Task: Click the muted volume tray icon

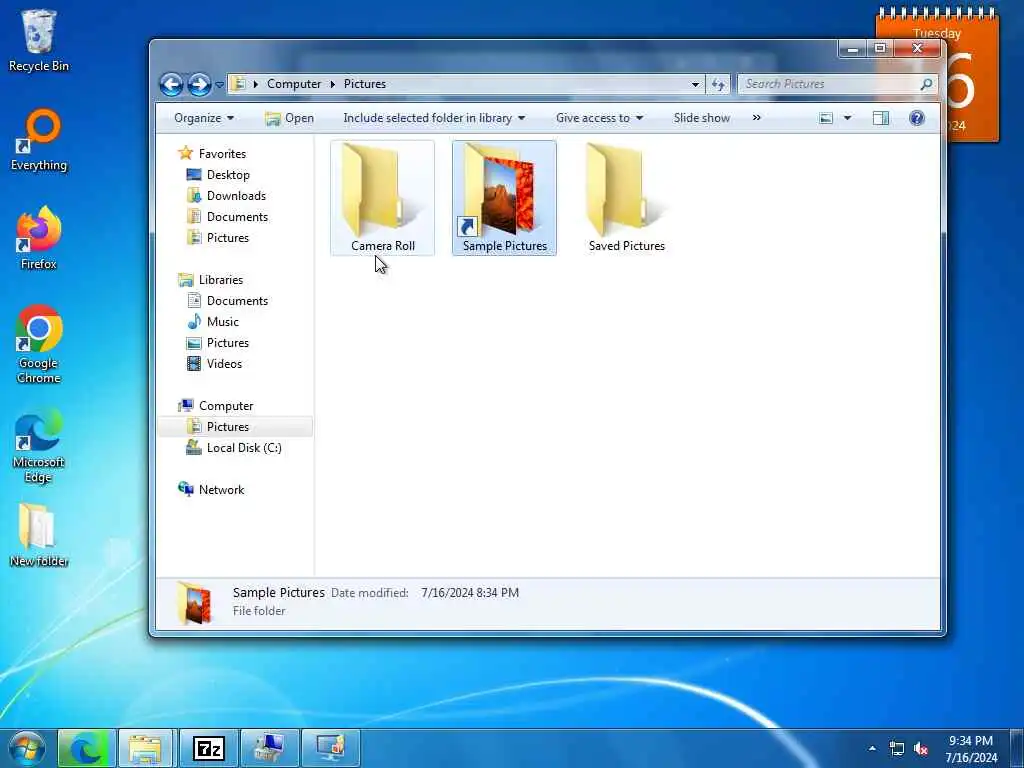Action: 921,748
